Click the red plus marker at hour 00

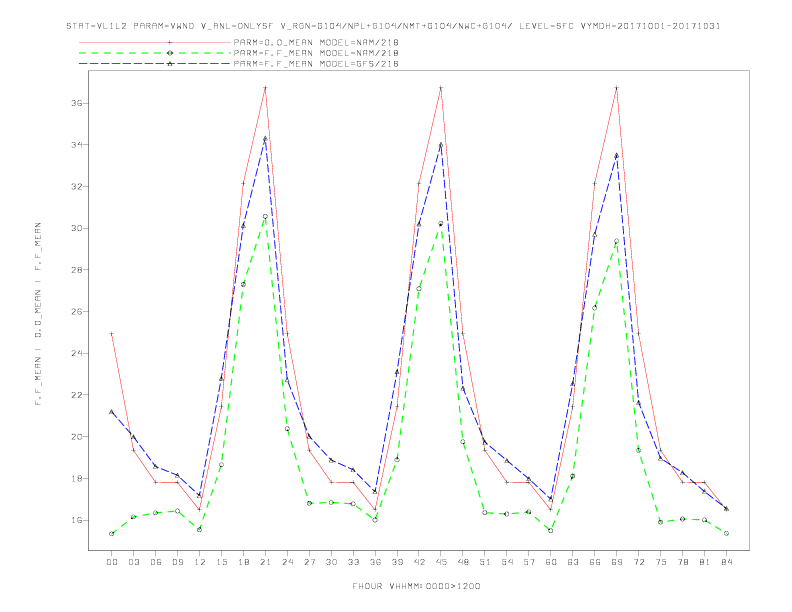pyautogui.click(x=112, y=334)
